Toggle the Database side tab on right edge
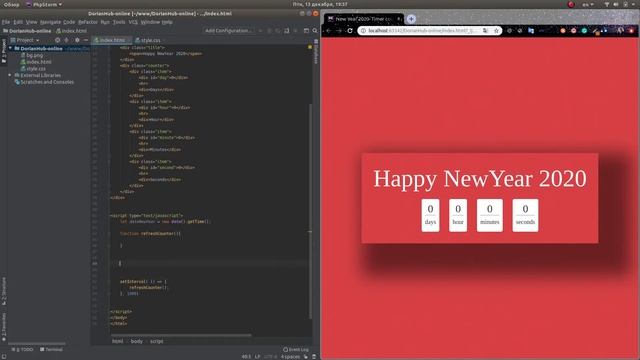The image size is (640, 360). tap(316, 51)
